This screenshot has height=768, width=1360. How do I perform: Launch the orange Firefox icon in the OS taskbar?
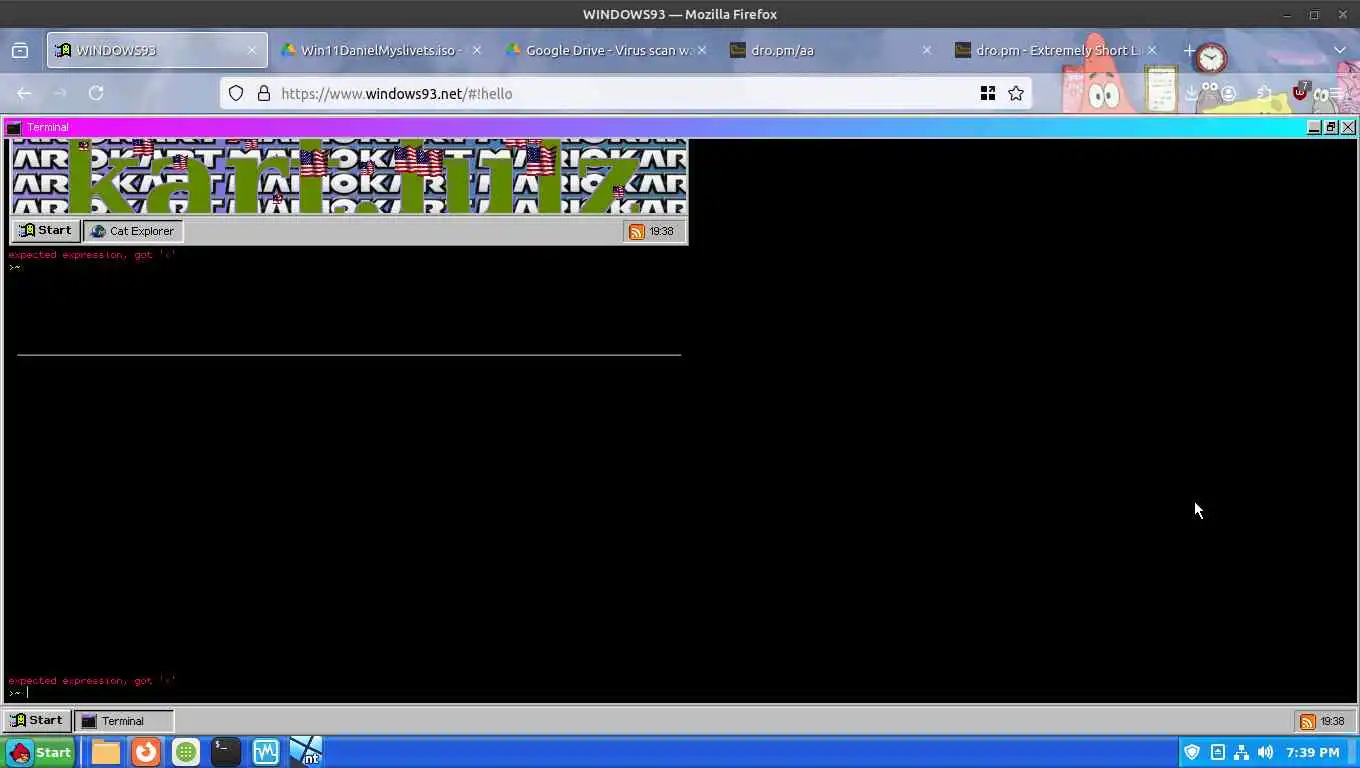(x=146, y=752)
